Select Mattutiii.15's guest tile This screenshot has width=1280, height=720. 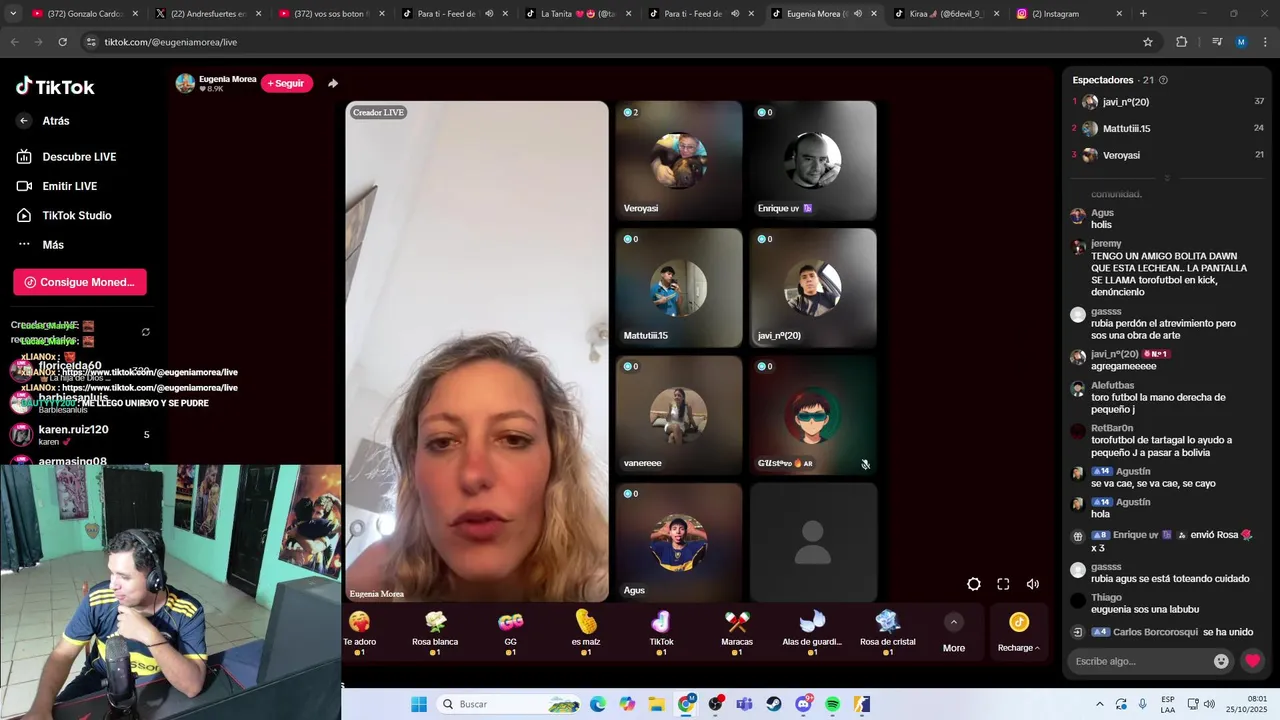coord(679,288)
